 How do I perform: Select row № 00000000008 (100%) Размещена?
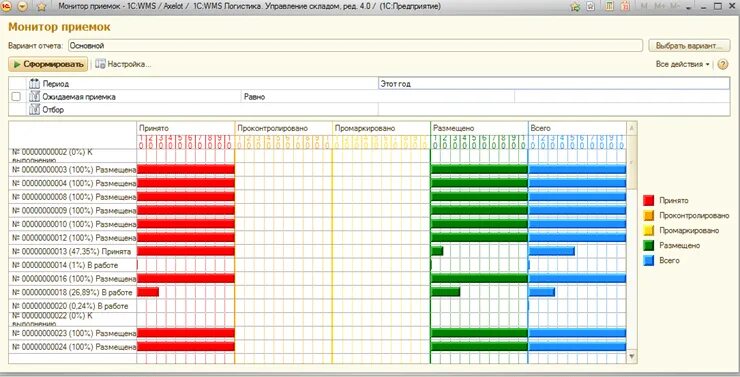point(74,196)
